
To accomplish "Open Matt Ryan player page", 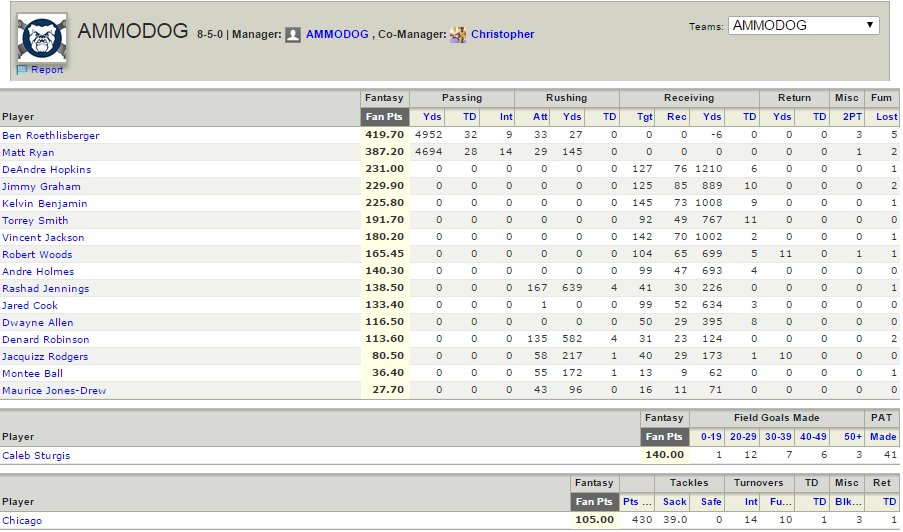I will tap(28, 153).
